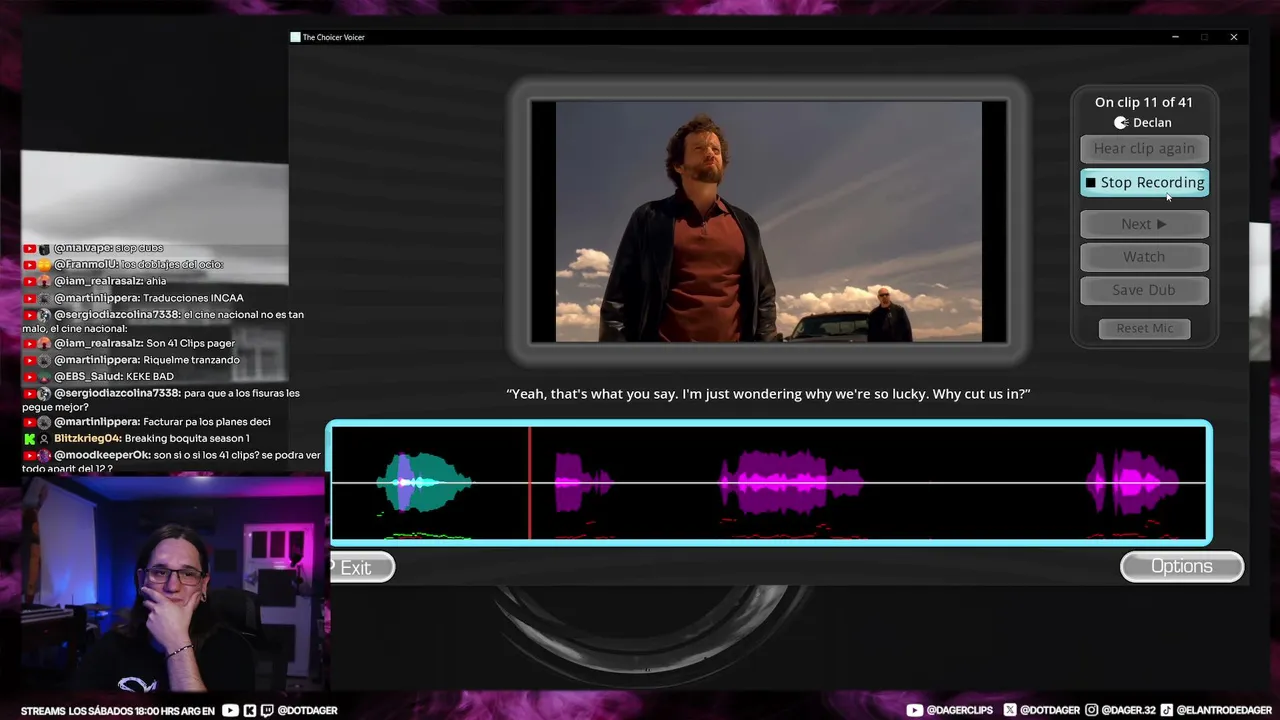1280x720 pixels.
Task: Go to the Next clip
Action: (1144, 224)
